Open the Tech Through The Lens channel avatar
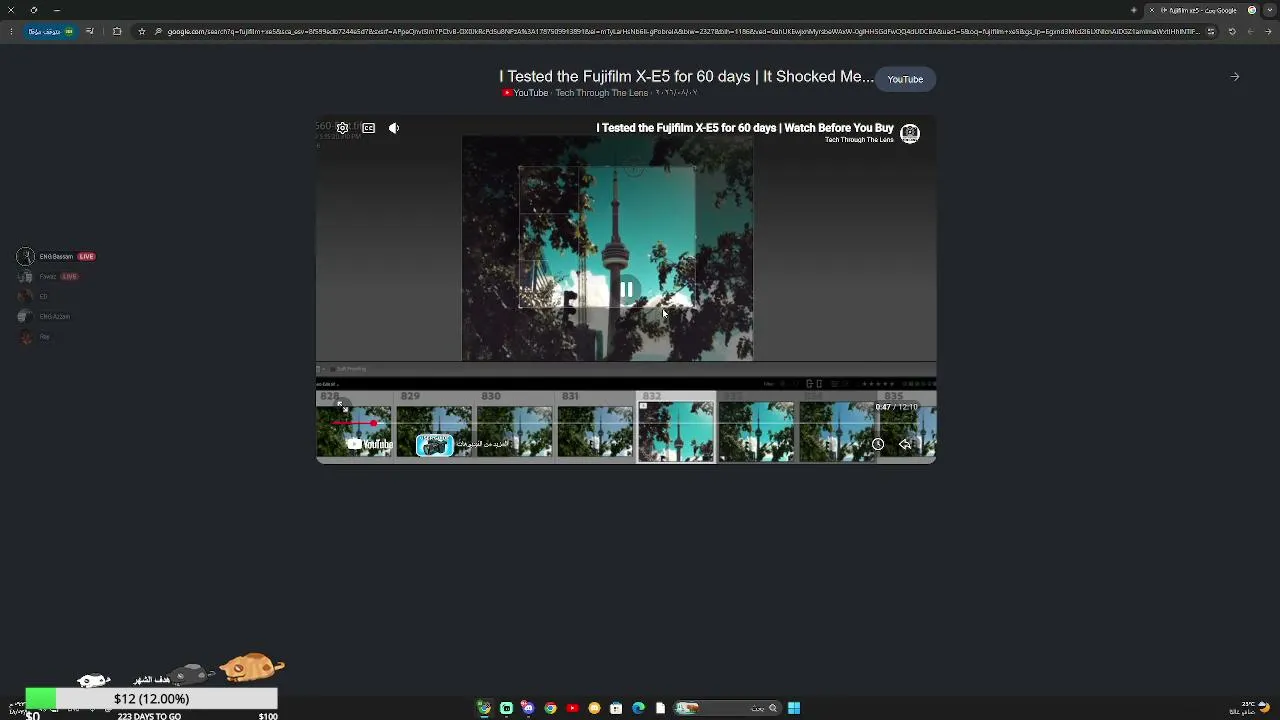Viewport: 1280px width, 720px height. (910, 133)
